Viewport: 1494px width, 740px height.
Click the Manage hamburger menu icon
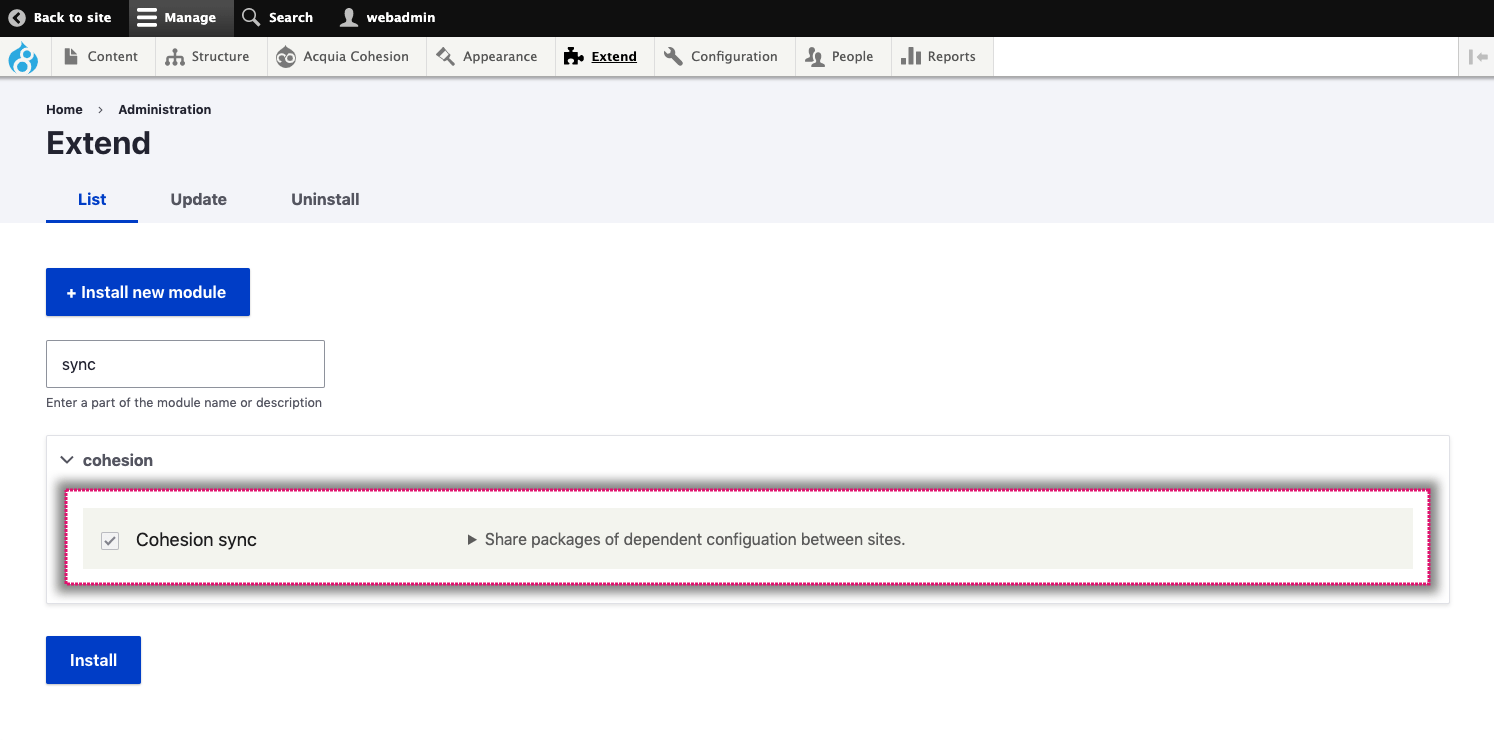[x=147, y=17]
